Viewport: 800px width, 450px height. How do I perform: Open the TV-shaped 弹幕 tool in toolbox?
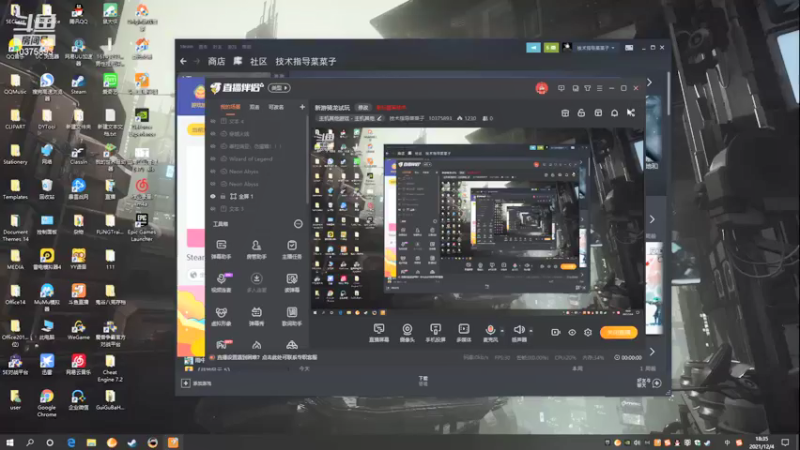pyautogui.click(x=256, y=316)
